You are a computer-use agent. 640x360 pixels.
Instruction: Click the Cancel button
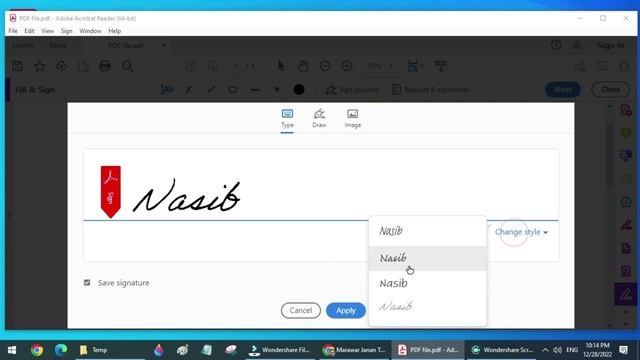(x=300, y=311)
